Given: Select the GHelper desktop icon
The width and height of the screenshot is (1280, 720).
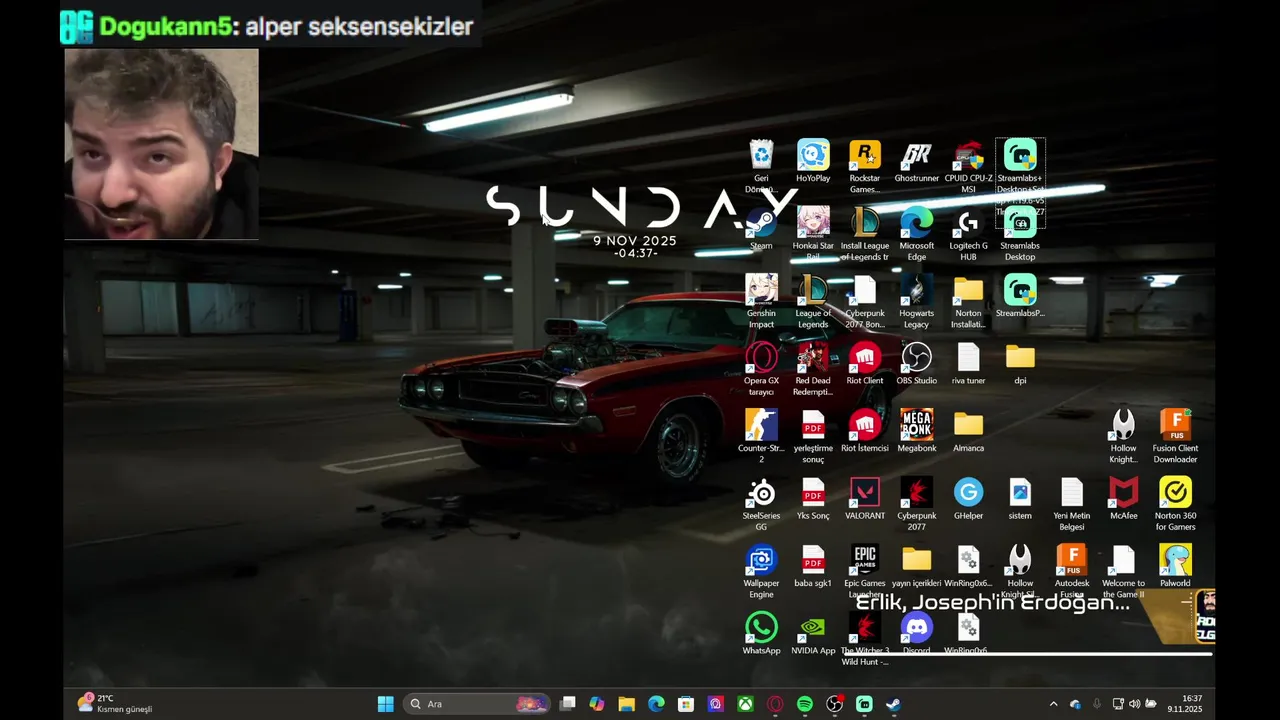Looking at the screenshot, I should pos(968,499).
